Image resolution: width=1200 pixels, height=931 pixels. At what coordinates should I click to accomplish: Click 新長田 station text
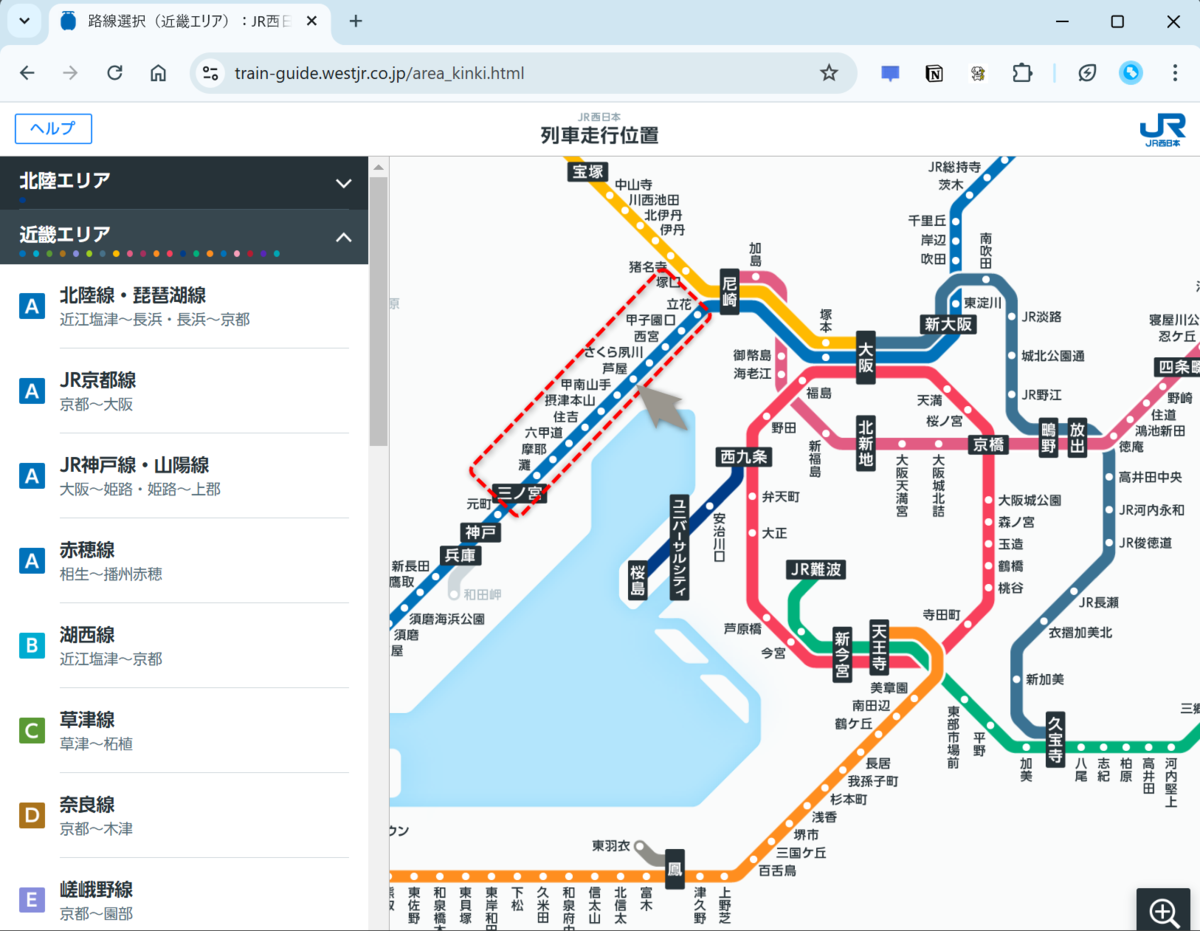(x=410, y=565)
